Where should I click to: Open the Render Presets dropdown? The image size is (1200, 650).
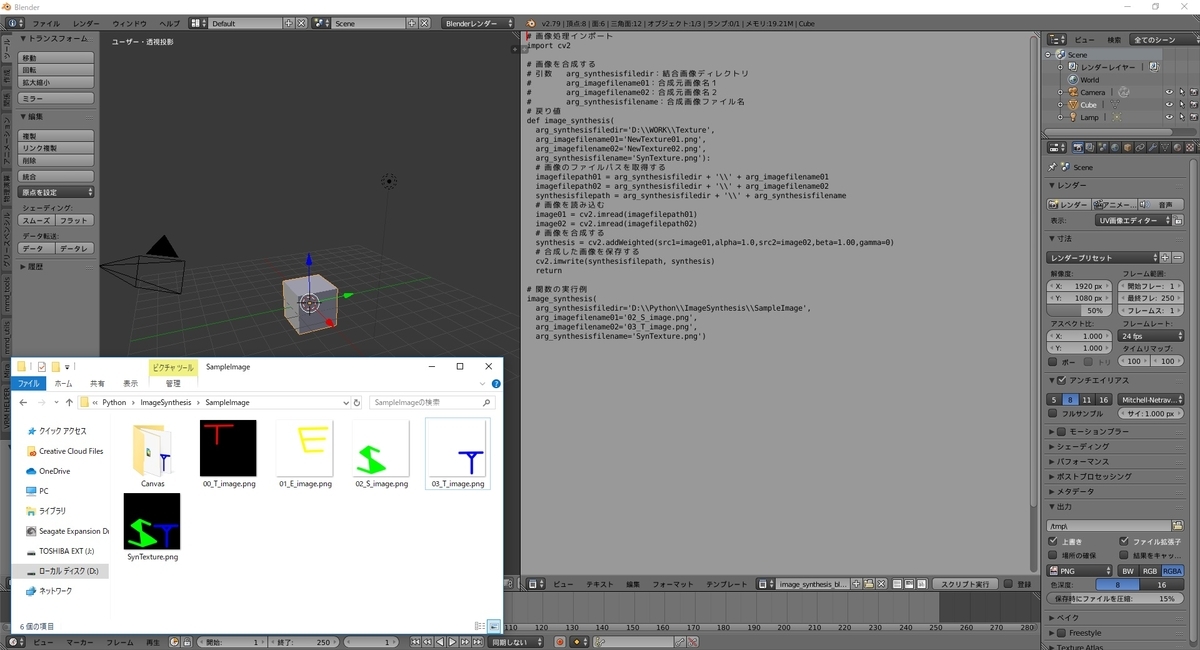(x=1104, y=258)
